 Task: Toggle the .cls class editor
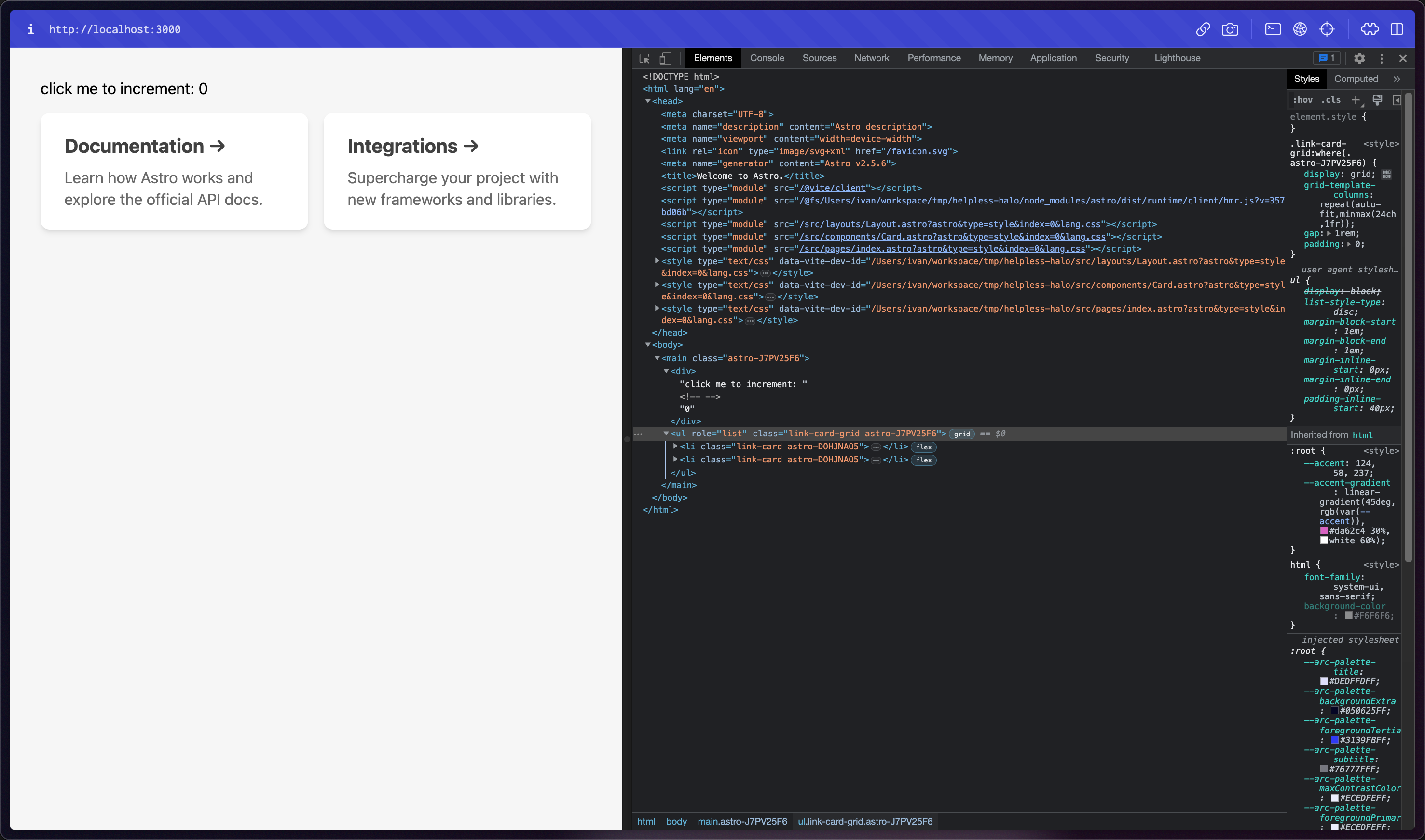click(1331, 100)
